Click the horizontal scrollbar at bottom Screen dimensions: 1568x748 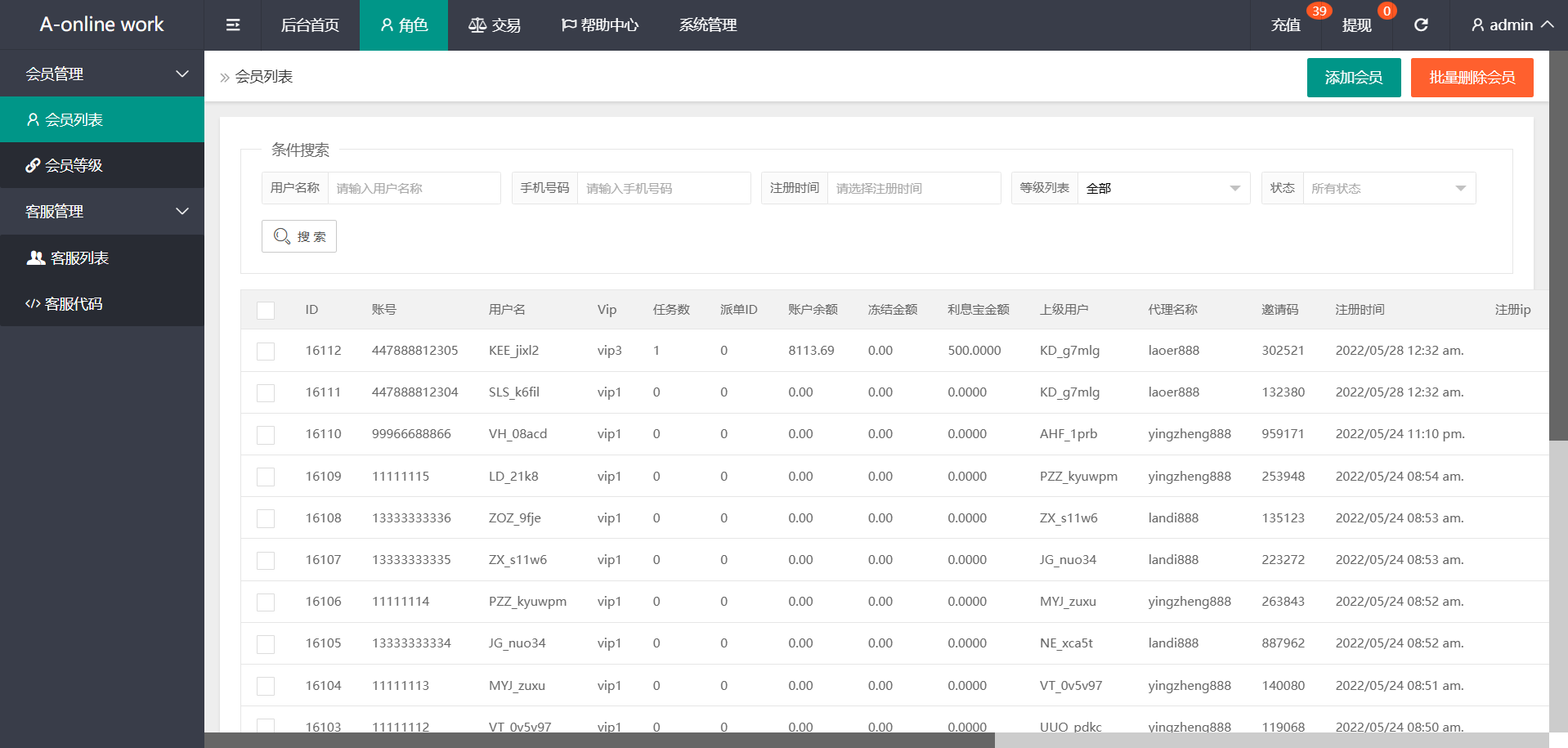pos(599,740)
